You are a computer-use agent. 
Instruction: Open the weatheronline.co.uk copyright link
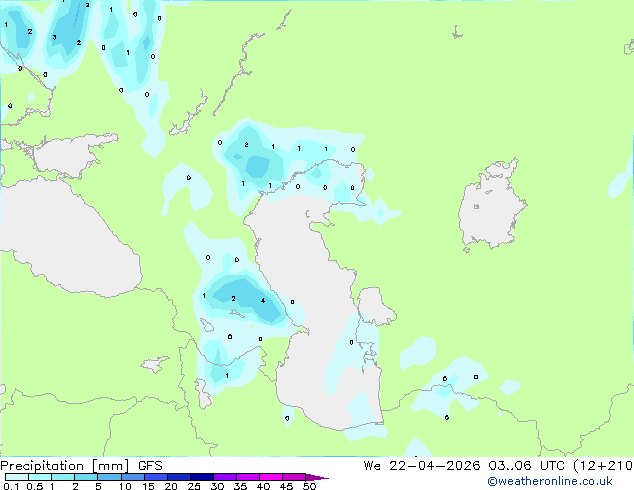pyautogui.click(x=549, y=481)
